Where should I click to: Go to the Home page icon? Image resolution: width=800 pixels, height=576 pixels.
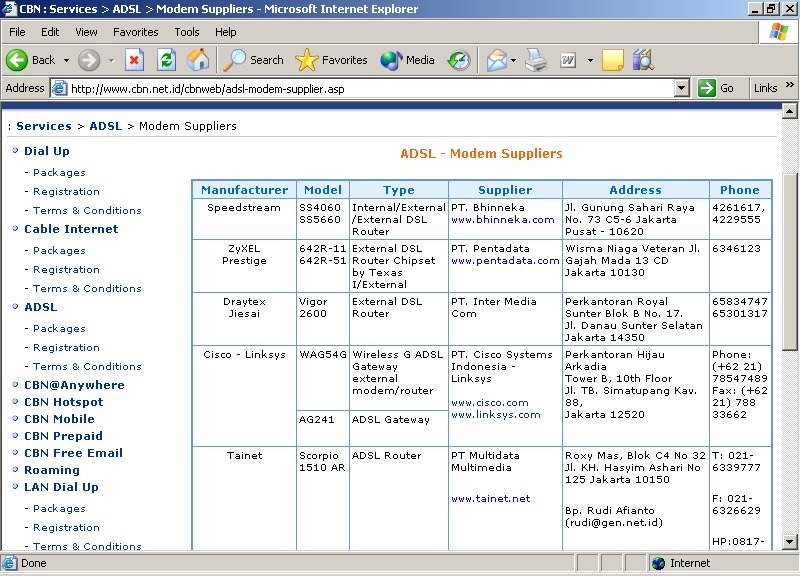click(198, 60)
